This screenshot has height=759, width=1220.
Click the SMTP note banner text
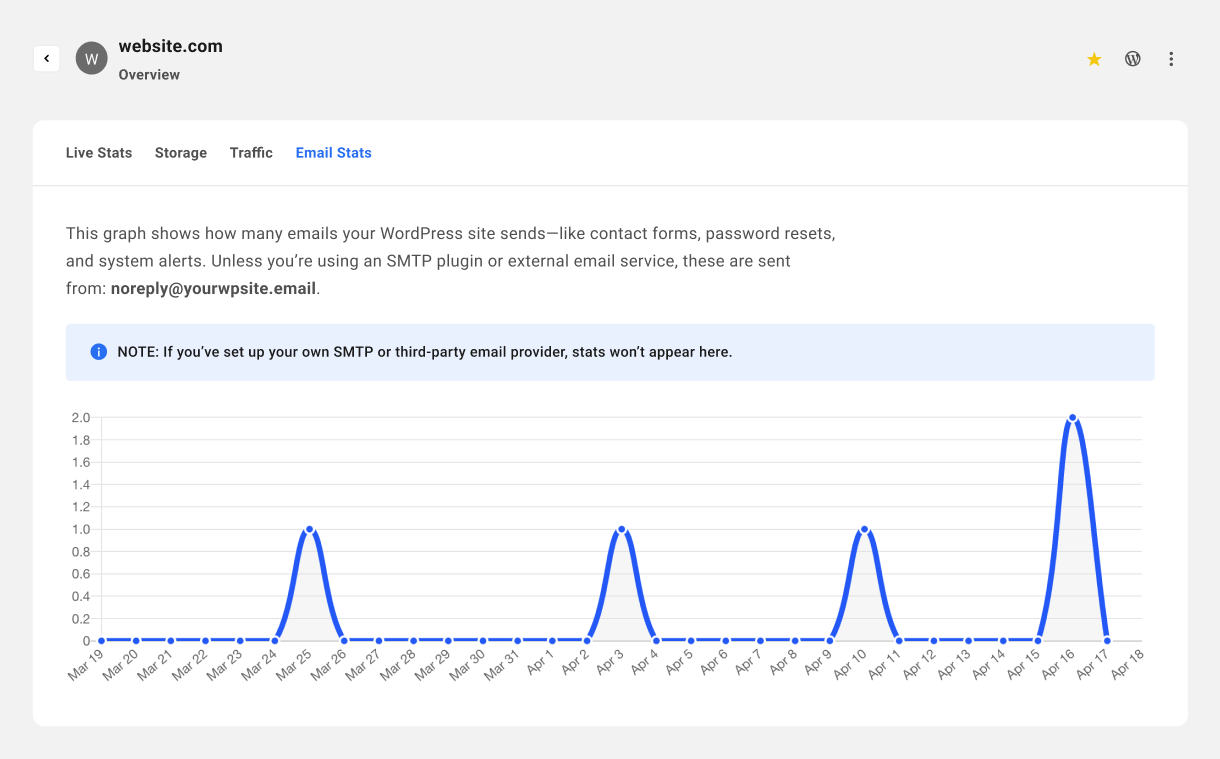coord(425,352)
